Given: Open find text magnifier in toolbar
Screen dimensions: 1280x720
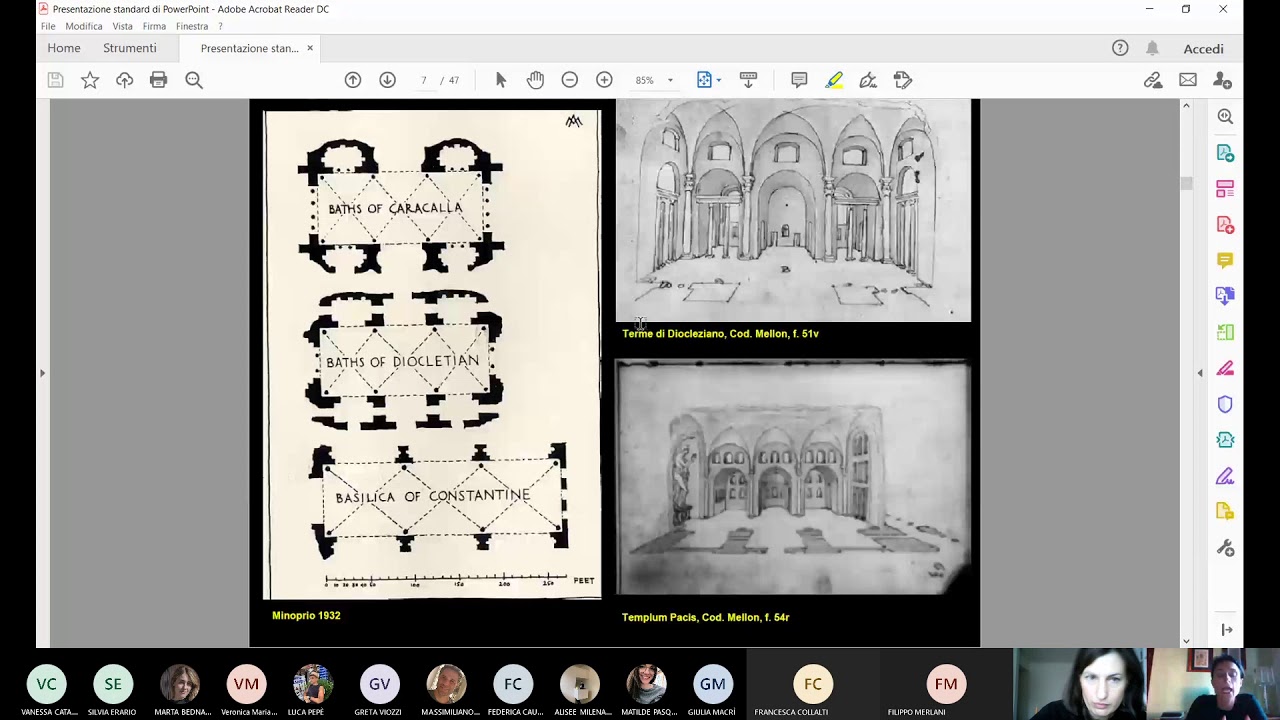Looking at the screenshot, I should [x=194, y=80].
